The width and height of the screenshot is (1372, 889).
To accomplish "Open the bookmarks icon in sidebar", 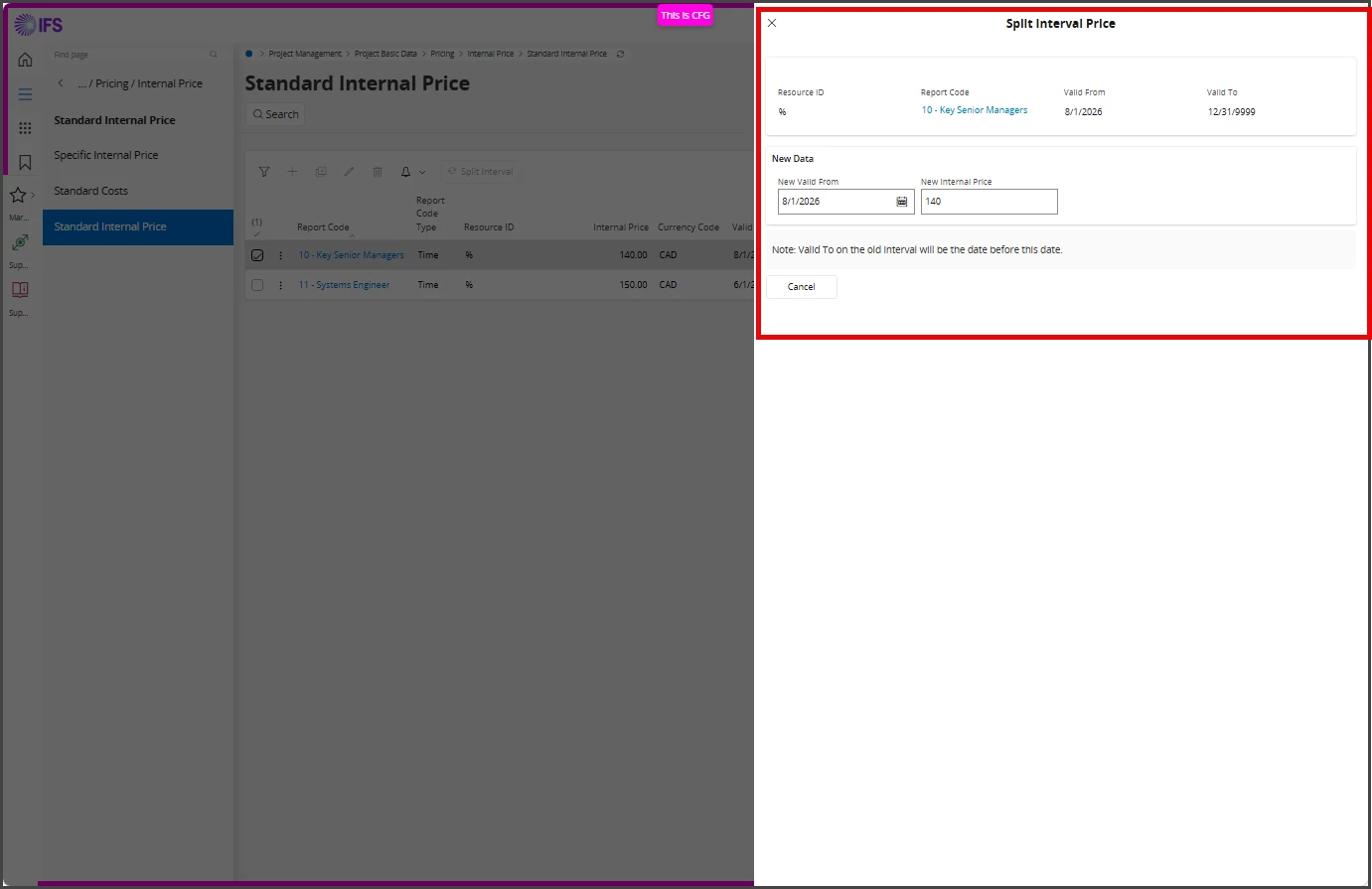I will pyautogui.click(x=25, y=162).
